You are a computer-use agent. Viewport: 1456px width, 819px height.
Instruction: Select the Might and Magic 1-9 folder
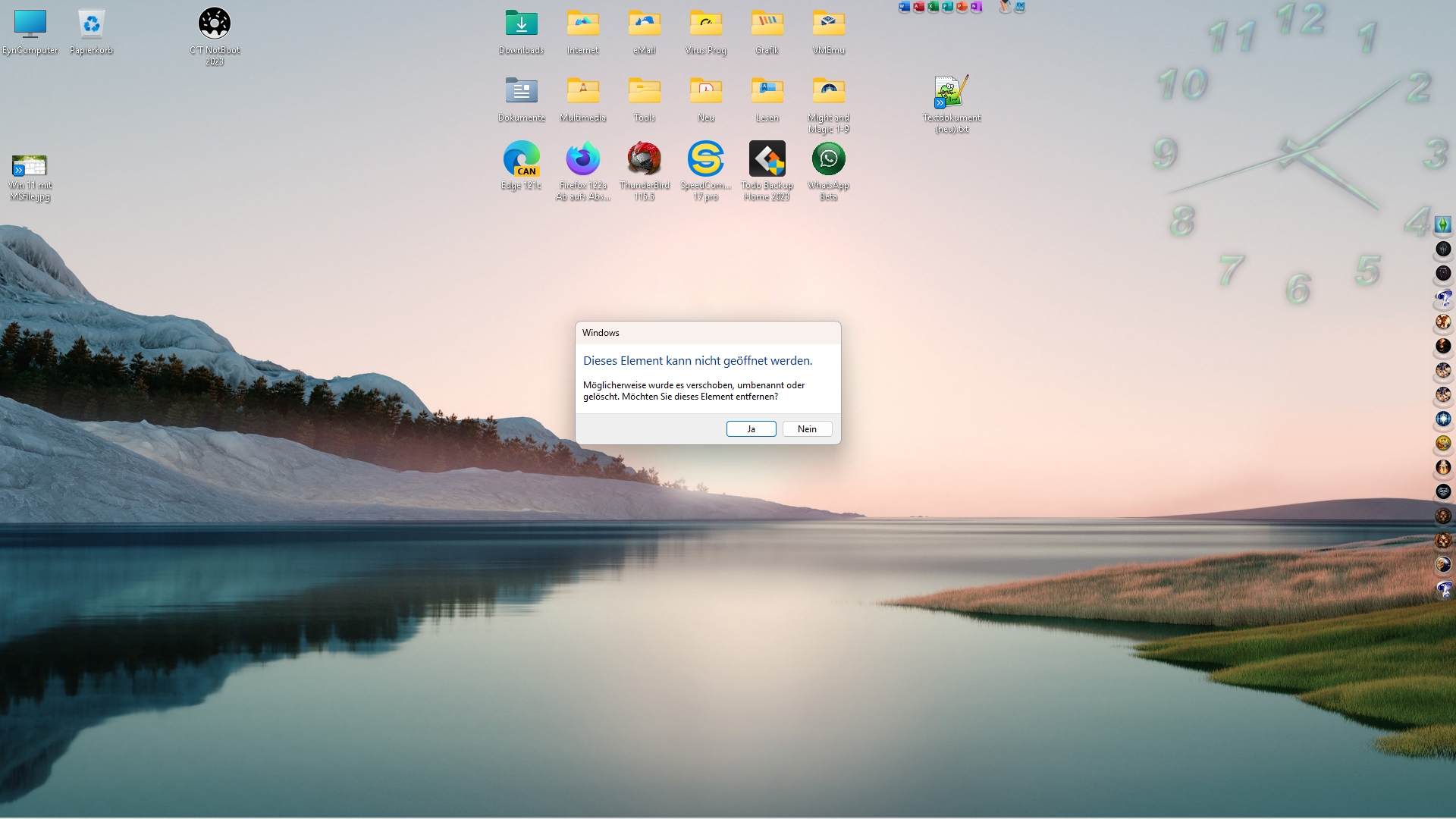(828, 92)
